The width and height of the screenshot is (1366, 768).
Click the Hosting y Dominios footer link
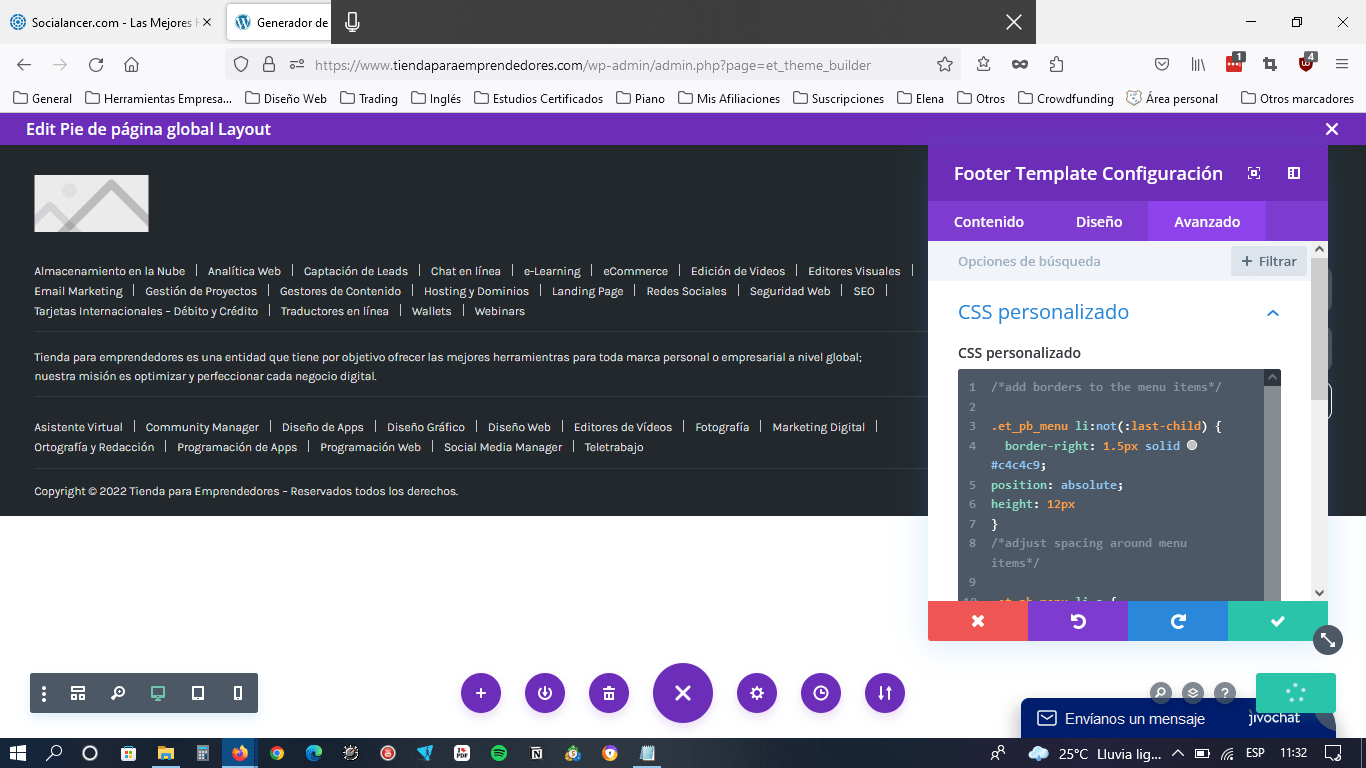pyautogui.click(x=476, y=291)
